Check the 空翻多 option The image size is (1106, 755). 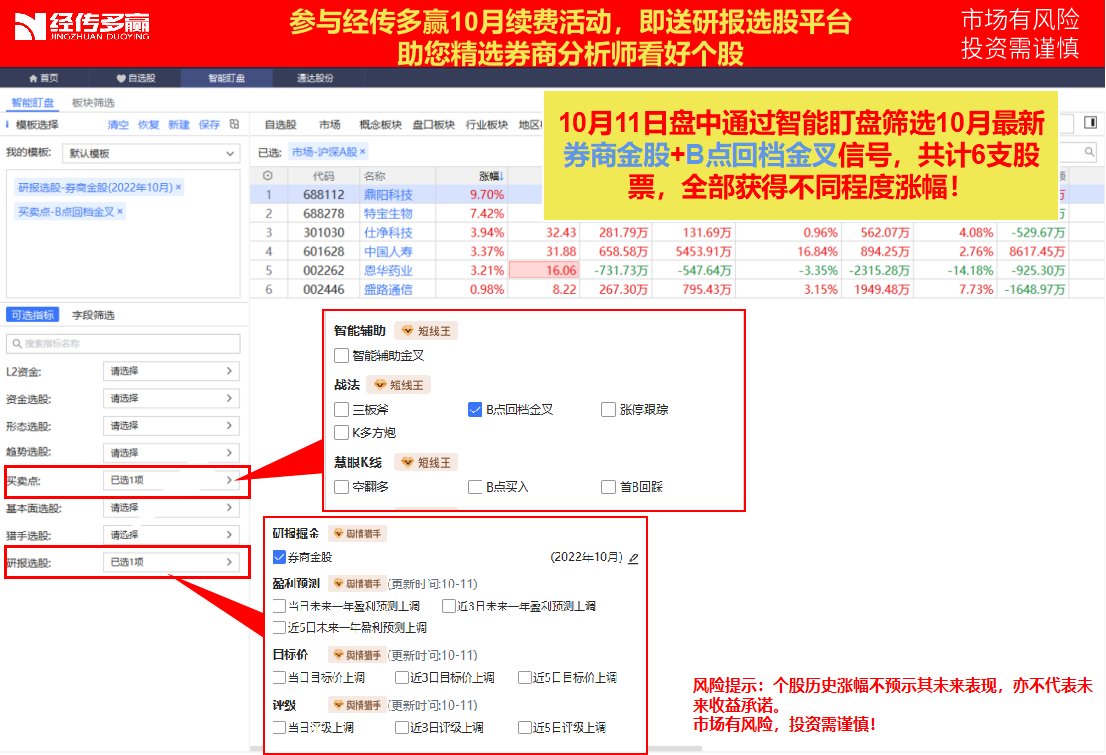(x=341, y=487)
